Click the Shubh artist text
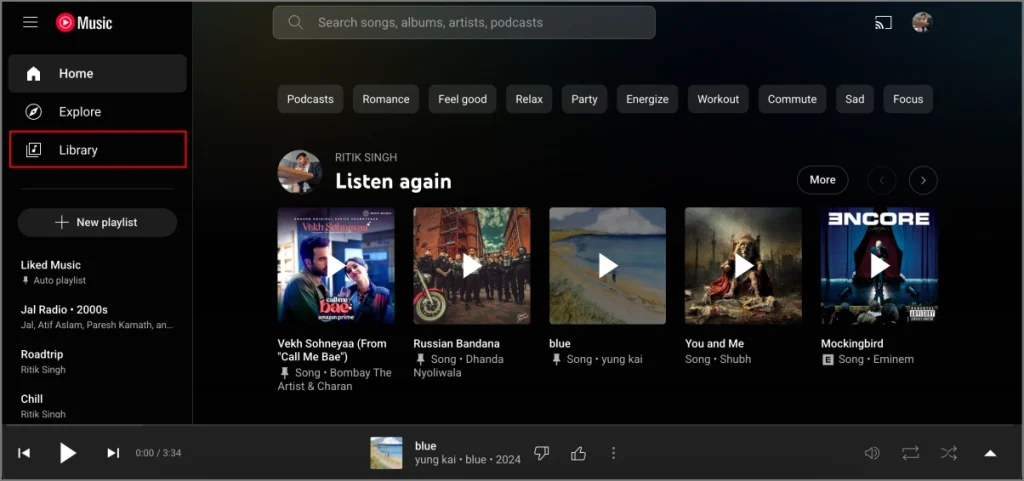This screenshot has height=481, width=1024. 735,360
